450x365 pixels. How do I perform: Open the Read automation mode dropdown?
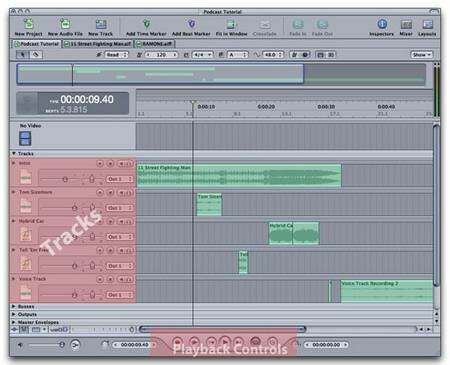click(x=116, y=55)
